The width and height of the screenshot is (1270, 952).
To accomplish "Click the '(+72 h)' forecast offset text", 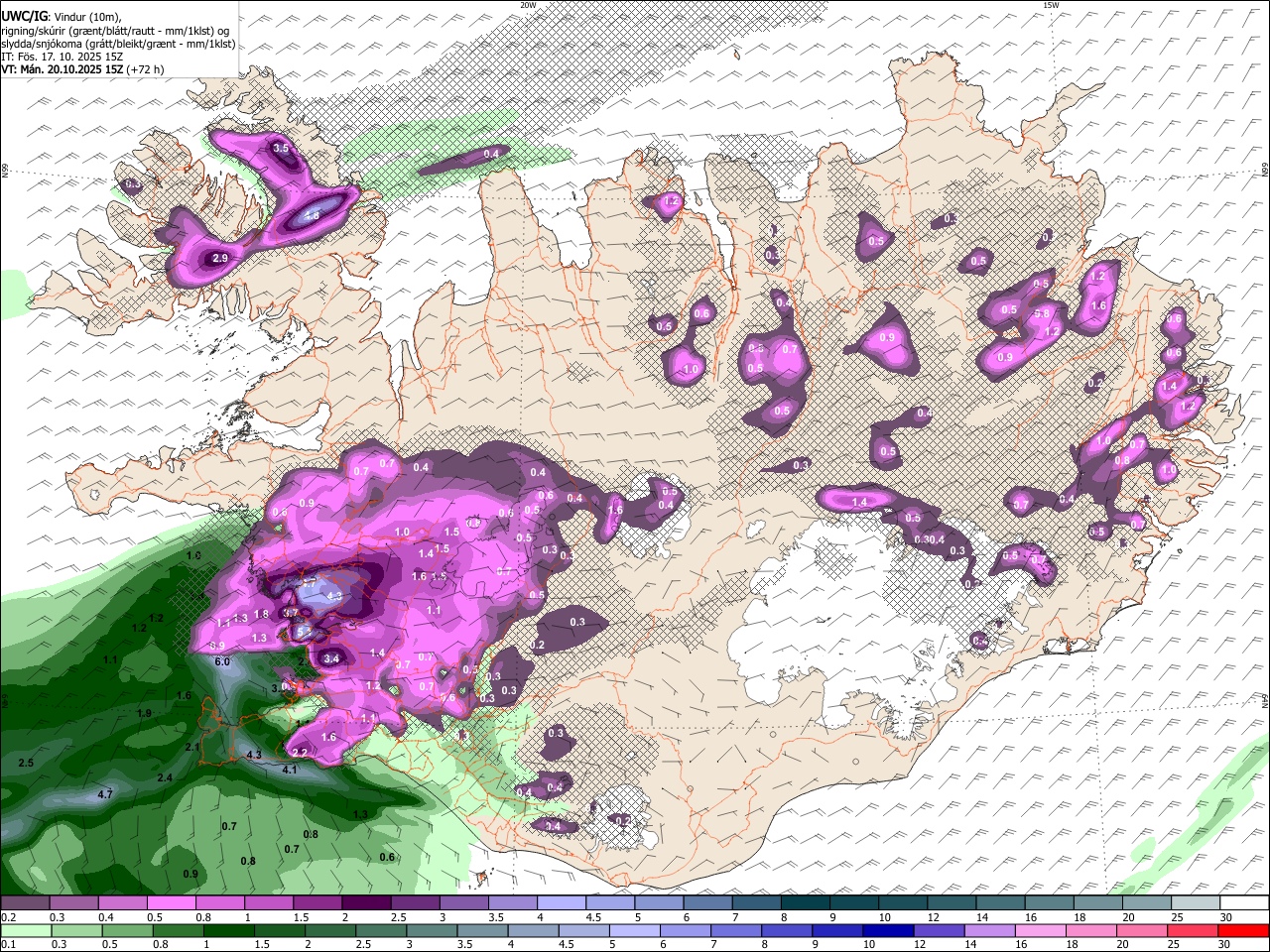I will (x=145, y=69).
